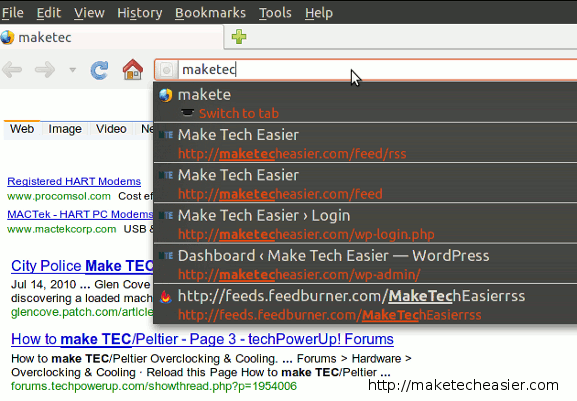Reload the current page

pos(99,70)
